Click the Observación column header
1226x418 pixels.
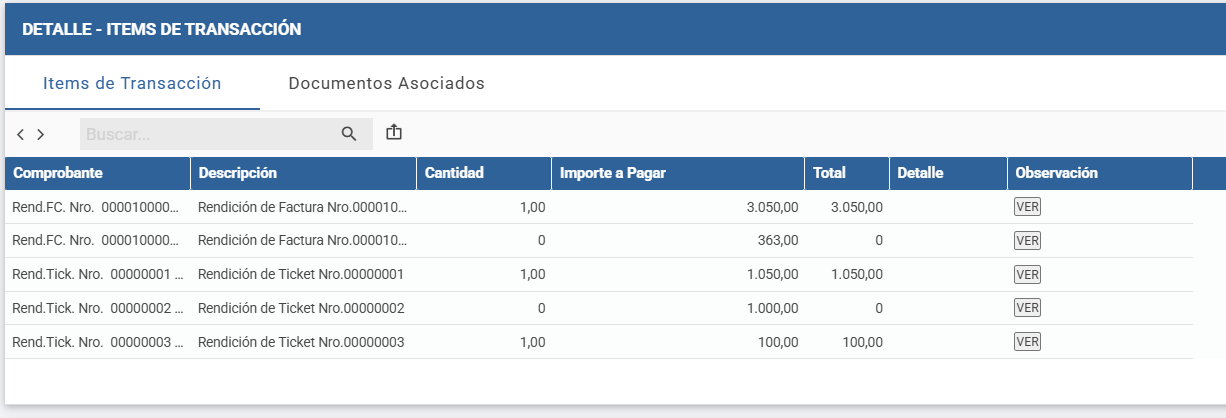coord(1056,173)
